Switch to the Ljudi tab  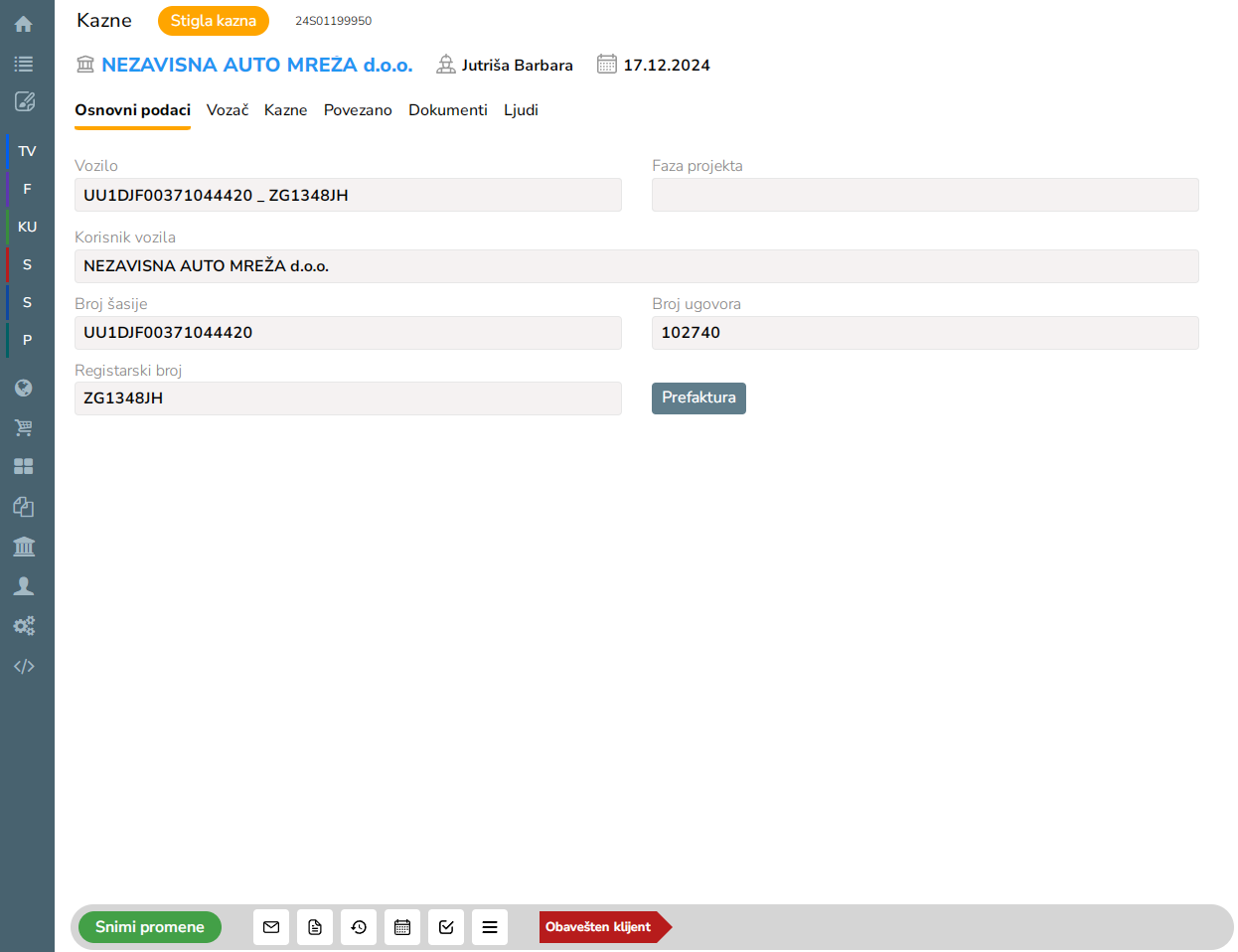tap(521, 110)
